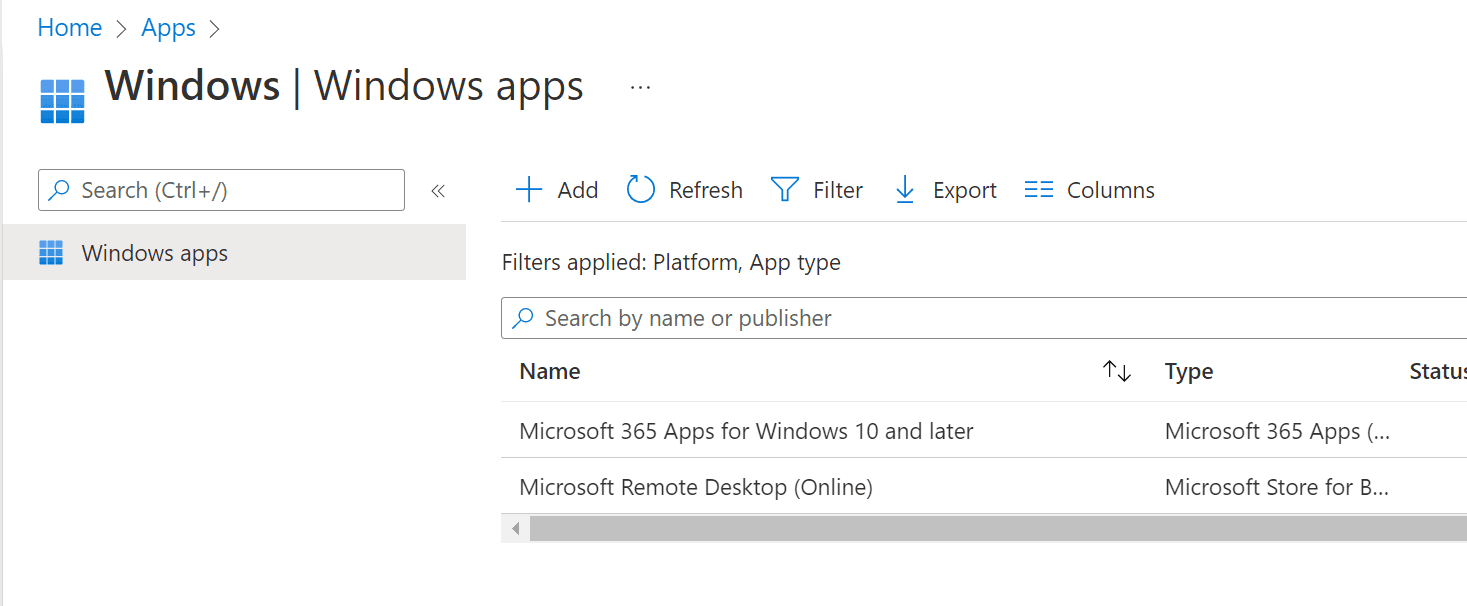Open the ellipsis more options menu
Viewport: 1467px width, 606px height.
coord(640,88)
